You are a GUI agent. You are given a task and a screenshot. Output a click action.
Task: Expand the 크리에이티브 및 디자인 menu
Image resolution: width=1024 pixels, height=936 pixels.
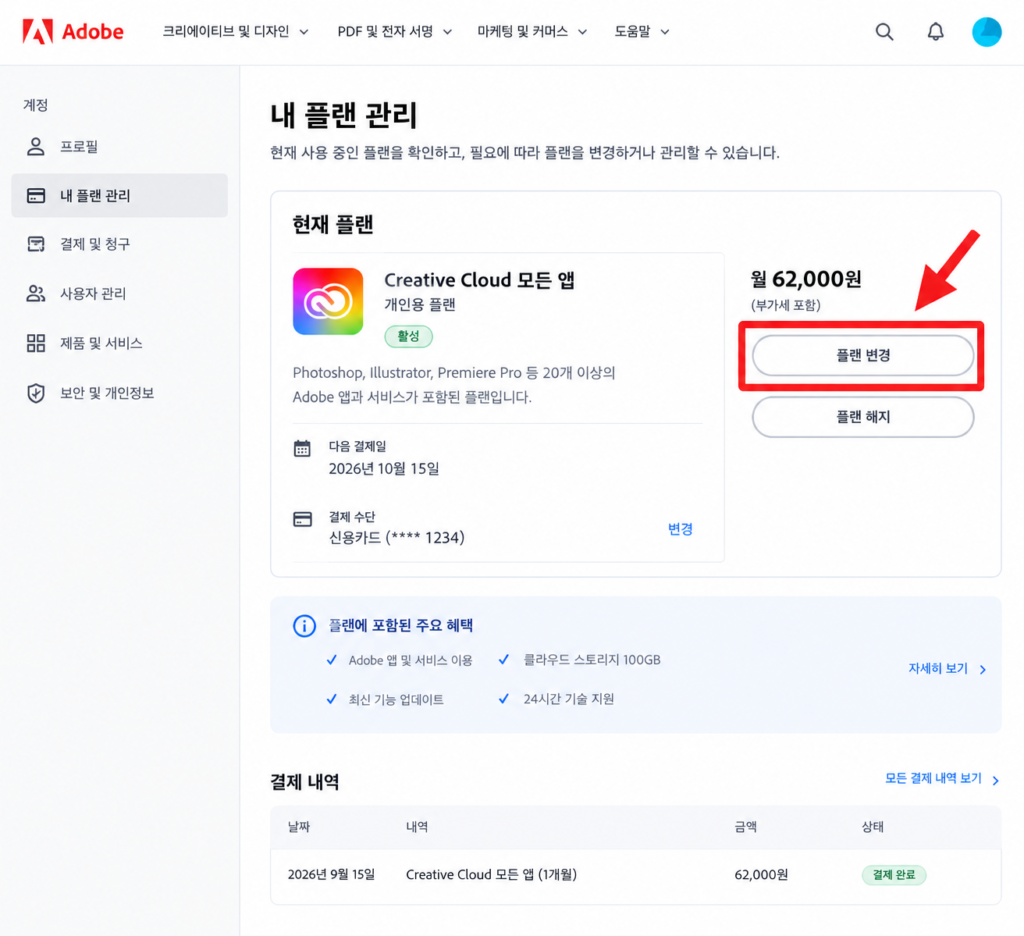[x=235, y=31]
